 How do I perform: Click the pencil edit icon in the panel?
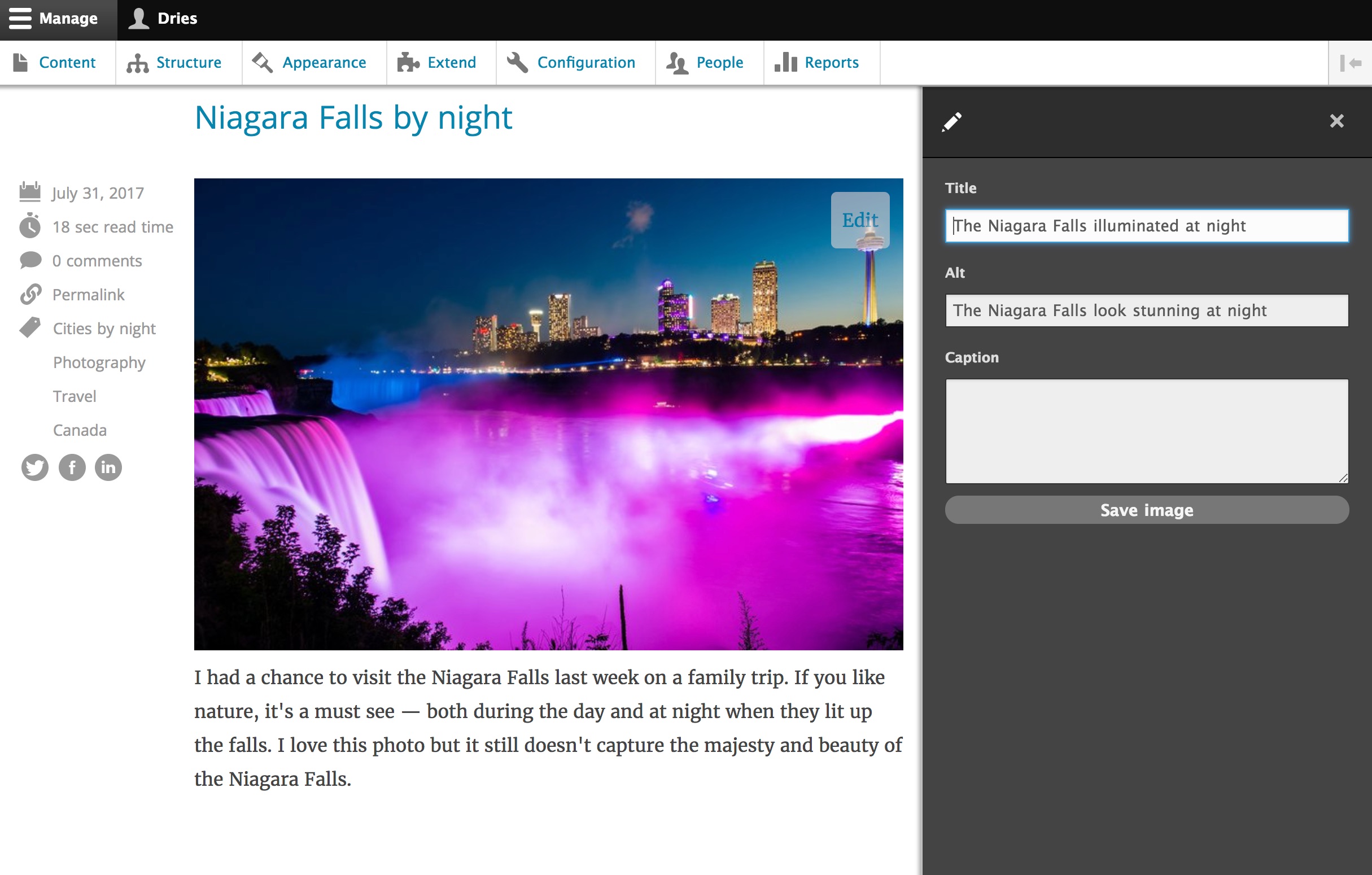click(952, 121)
